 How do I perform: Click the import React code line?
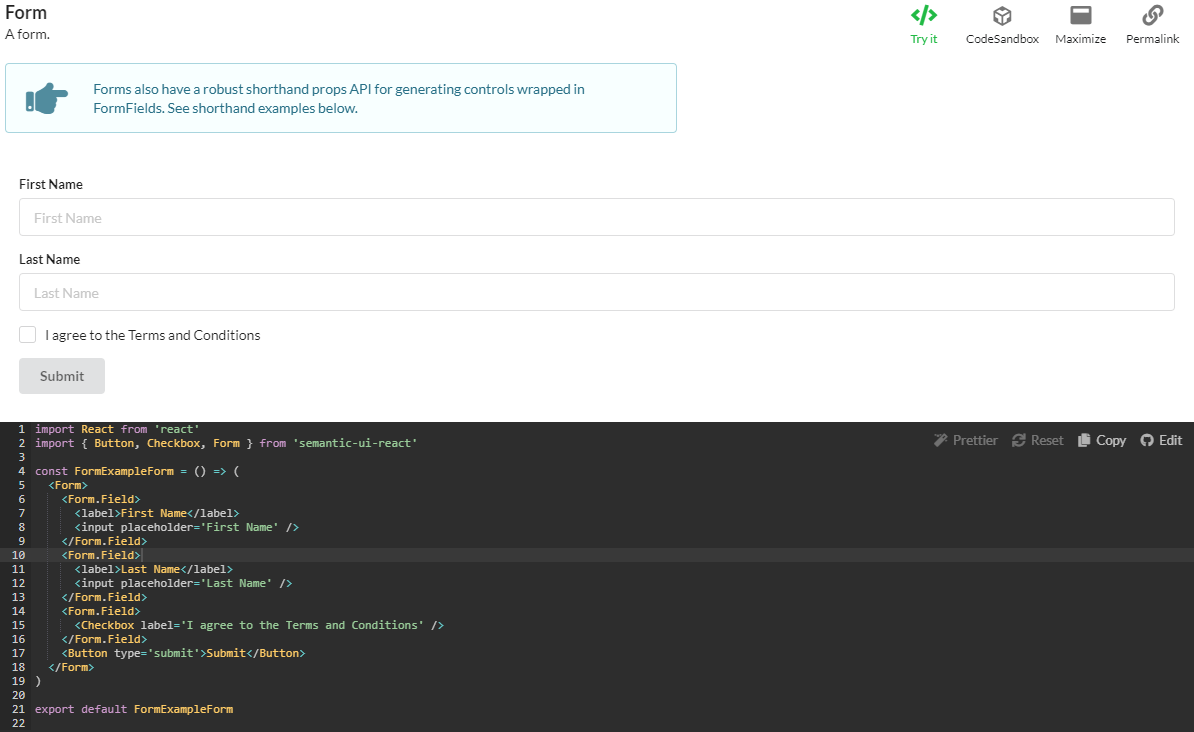point(117,429)
